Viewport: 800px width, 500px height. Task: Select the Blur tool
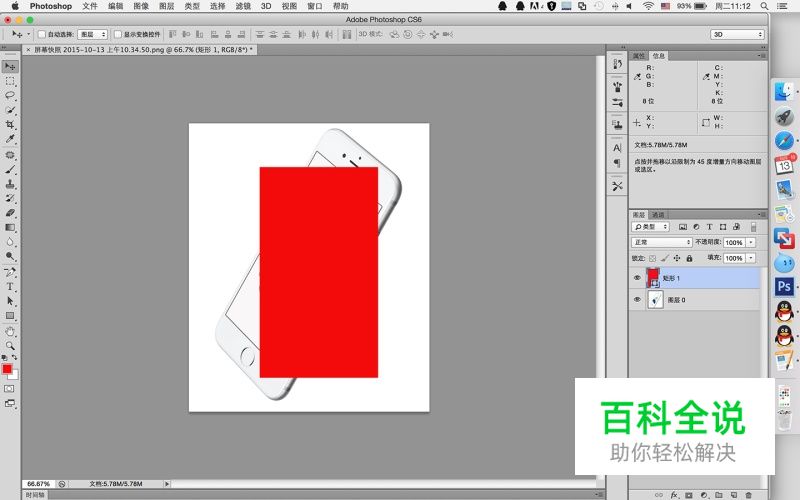click(10, 241)
